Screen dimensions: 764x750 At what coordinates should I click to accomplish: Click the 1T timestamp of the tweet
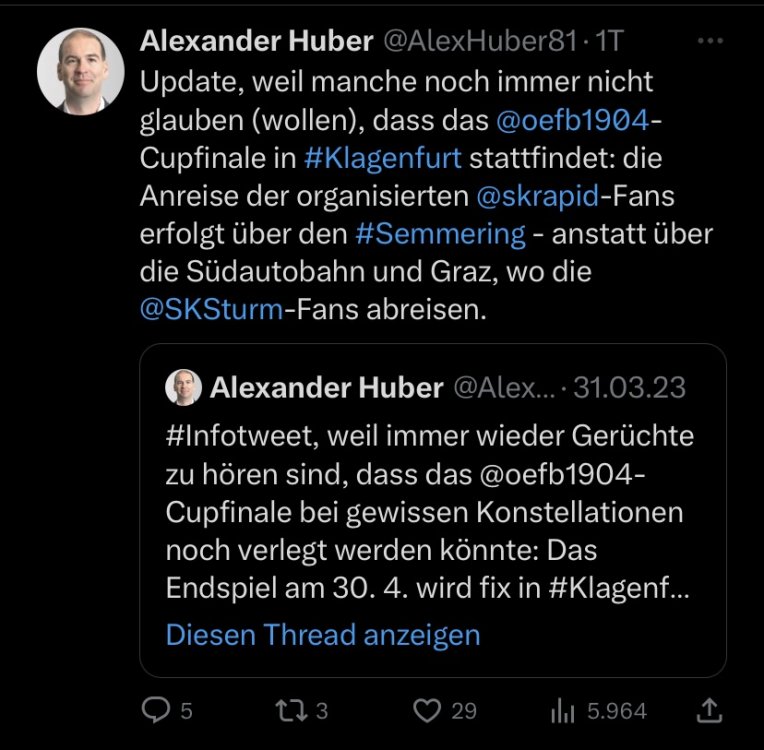coord(608,41)
